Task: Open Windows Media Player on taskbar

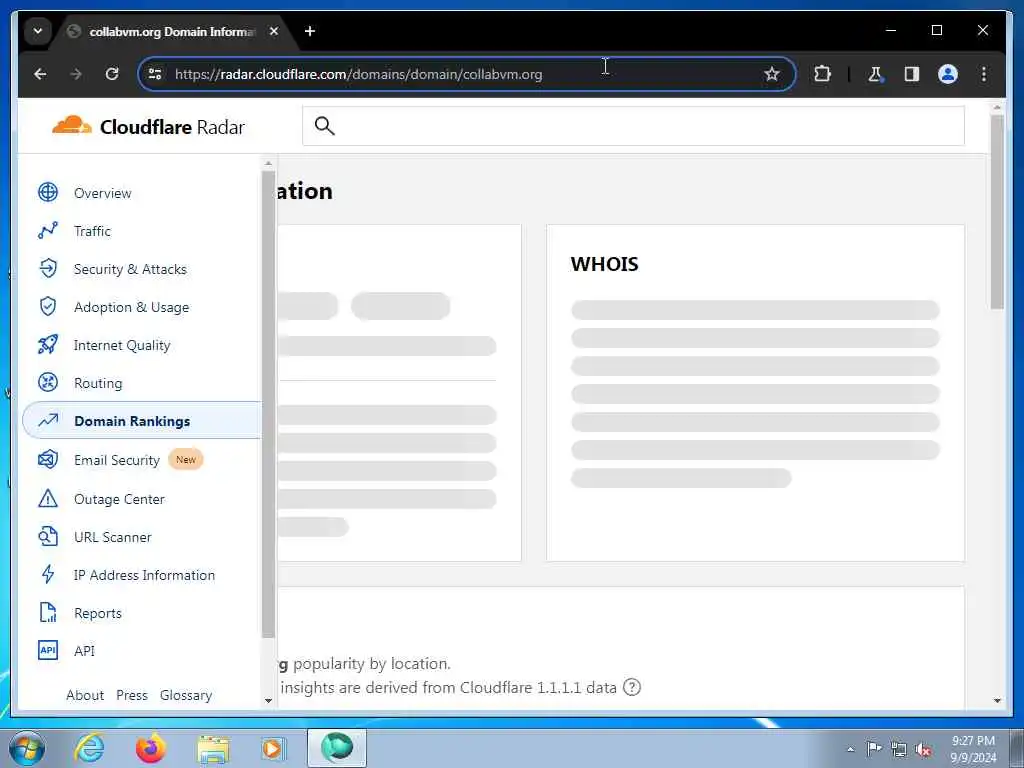Action: [273, 748]
